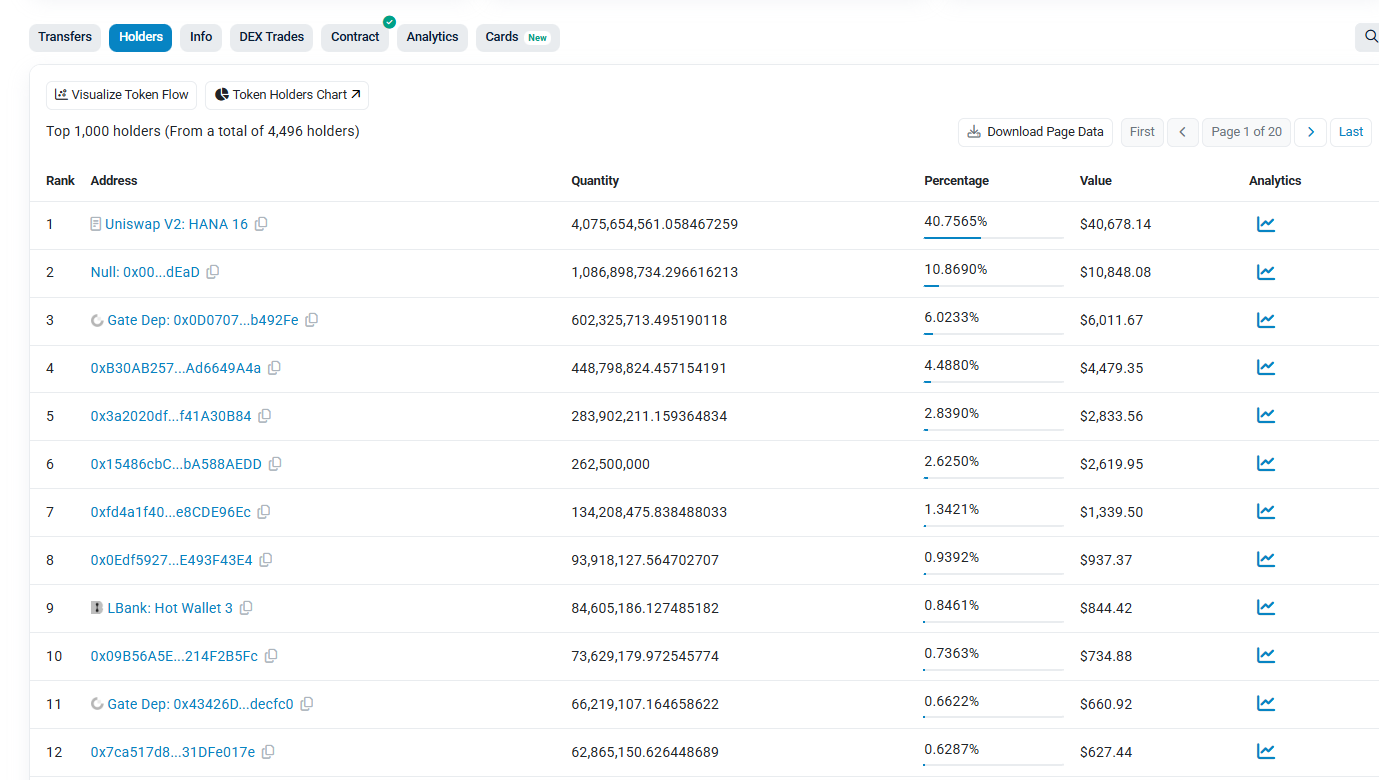Viewport: 1379px width, 780px height.
Task: Switch to the Transfers tab
Action: click(x=65, y=38)
